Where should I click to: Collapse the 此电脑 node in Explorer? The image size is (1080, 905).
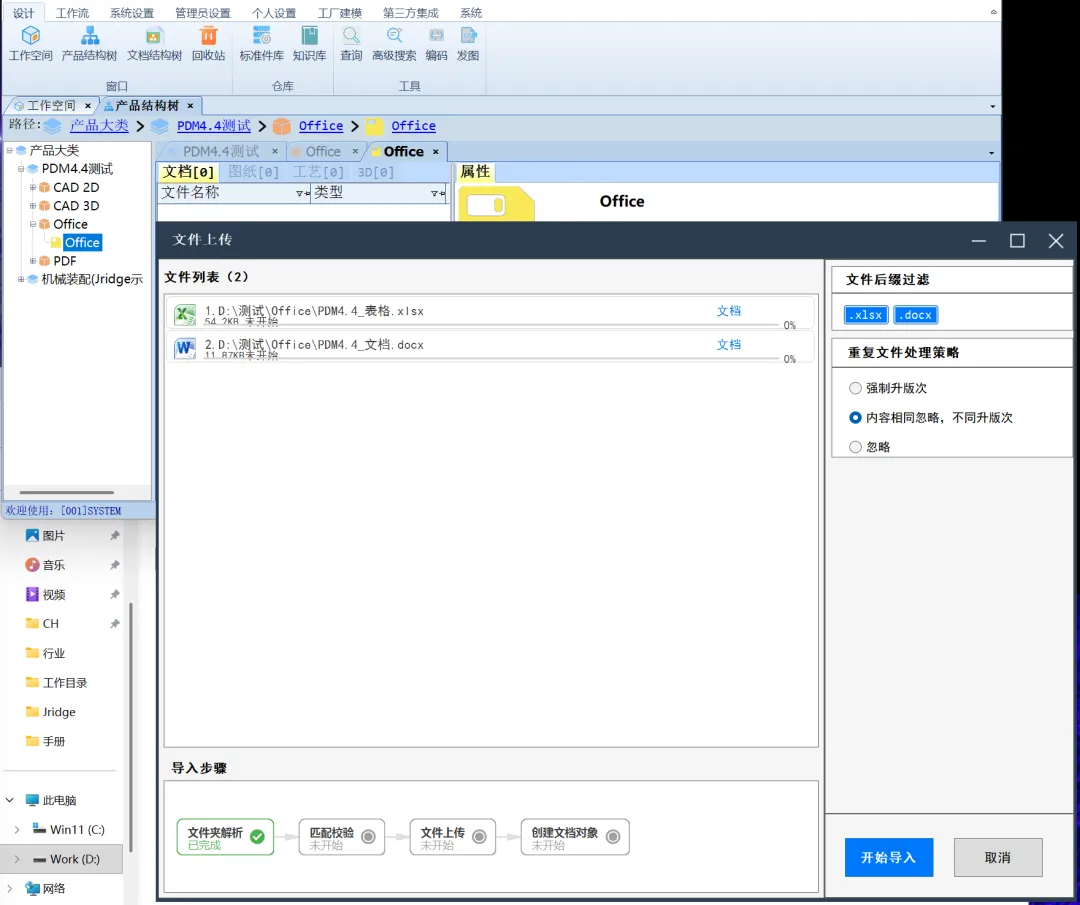pyautogui.click(x=10, y=800)
